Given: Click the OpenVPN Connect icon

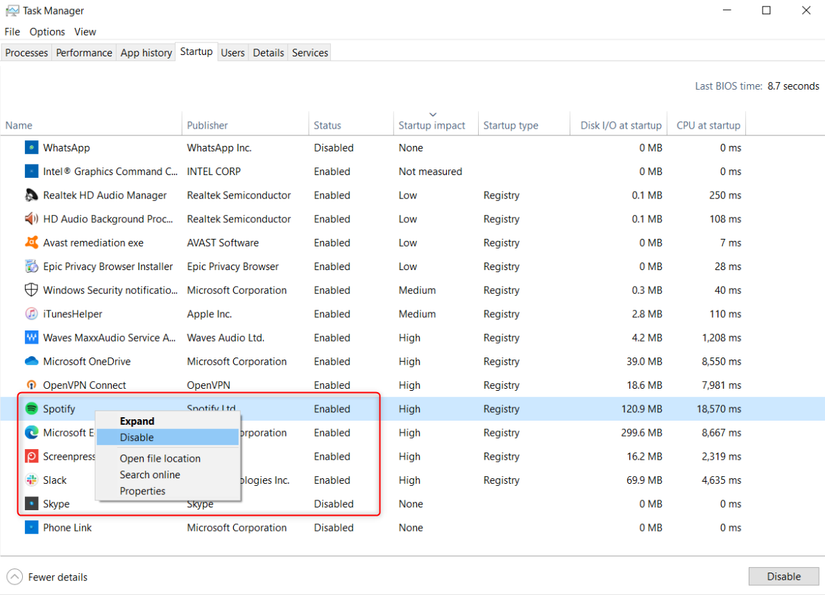Looking at the screenshot, I should pos(31,385).
